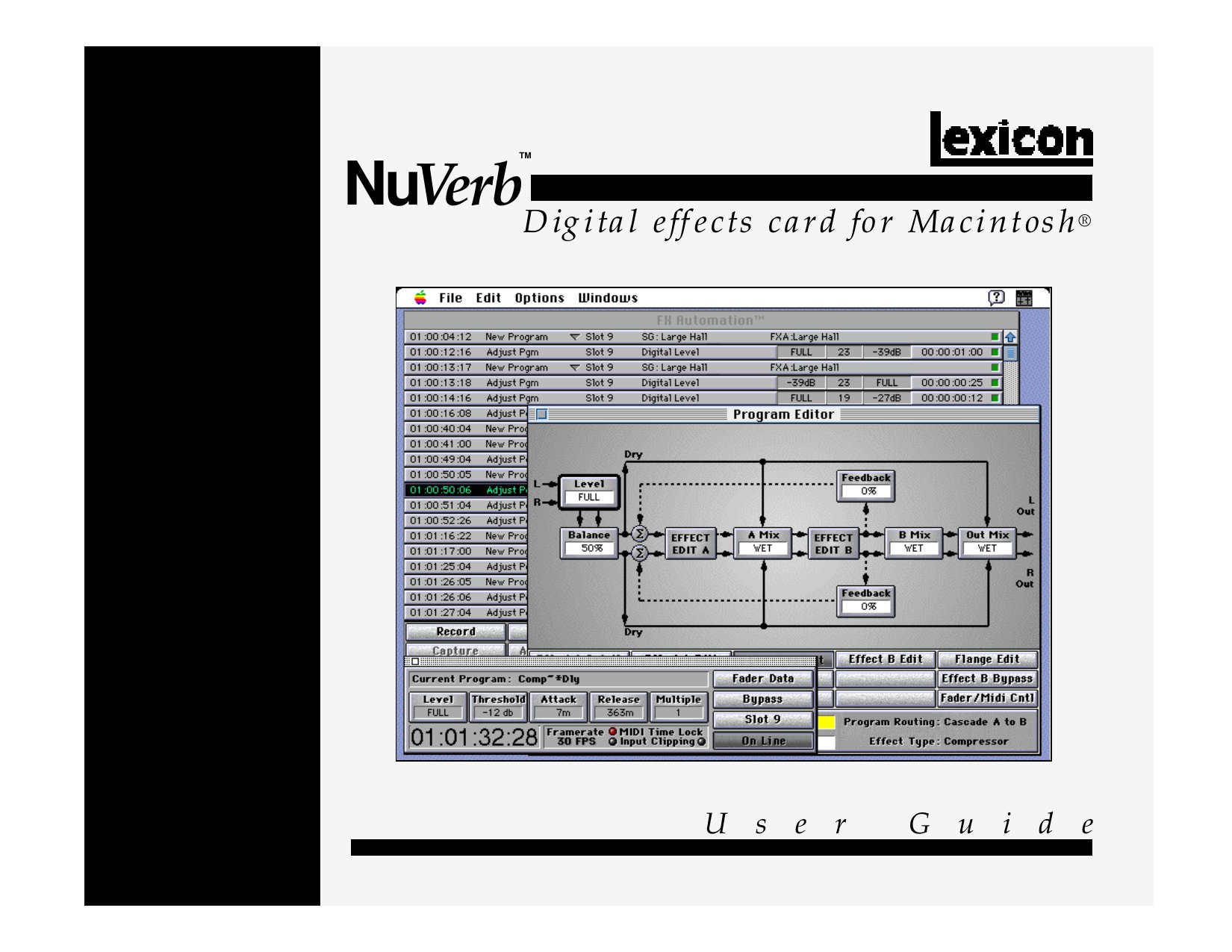Toggle green indicator on 01:00:13:18 row
The height and width of the screenshot is (952, 1232).
[995, 382]
